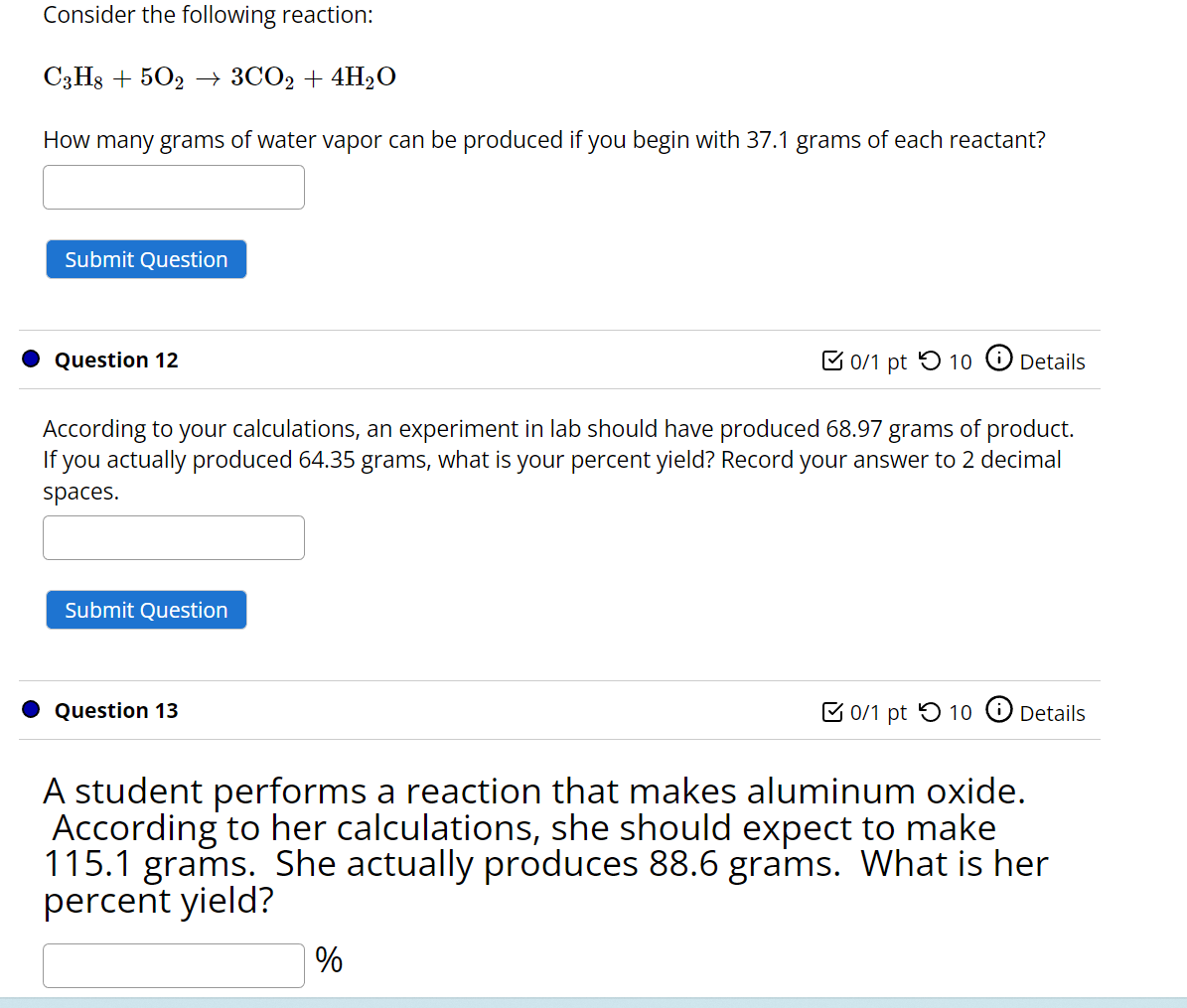1187x1008 pixels.
Task: Select the blue status dot for Question 13
Action: tap(30, 708)
